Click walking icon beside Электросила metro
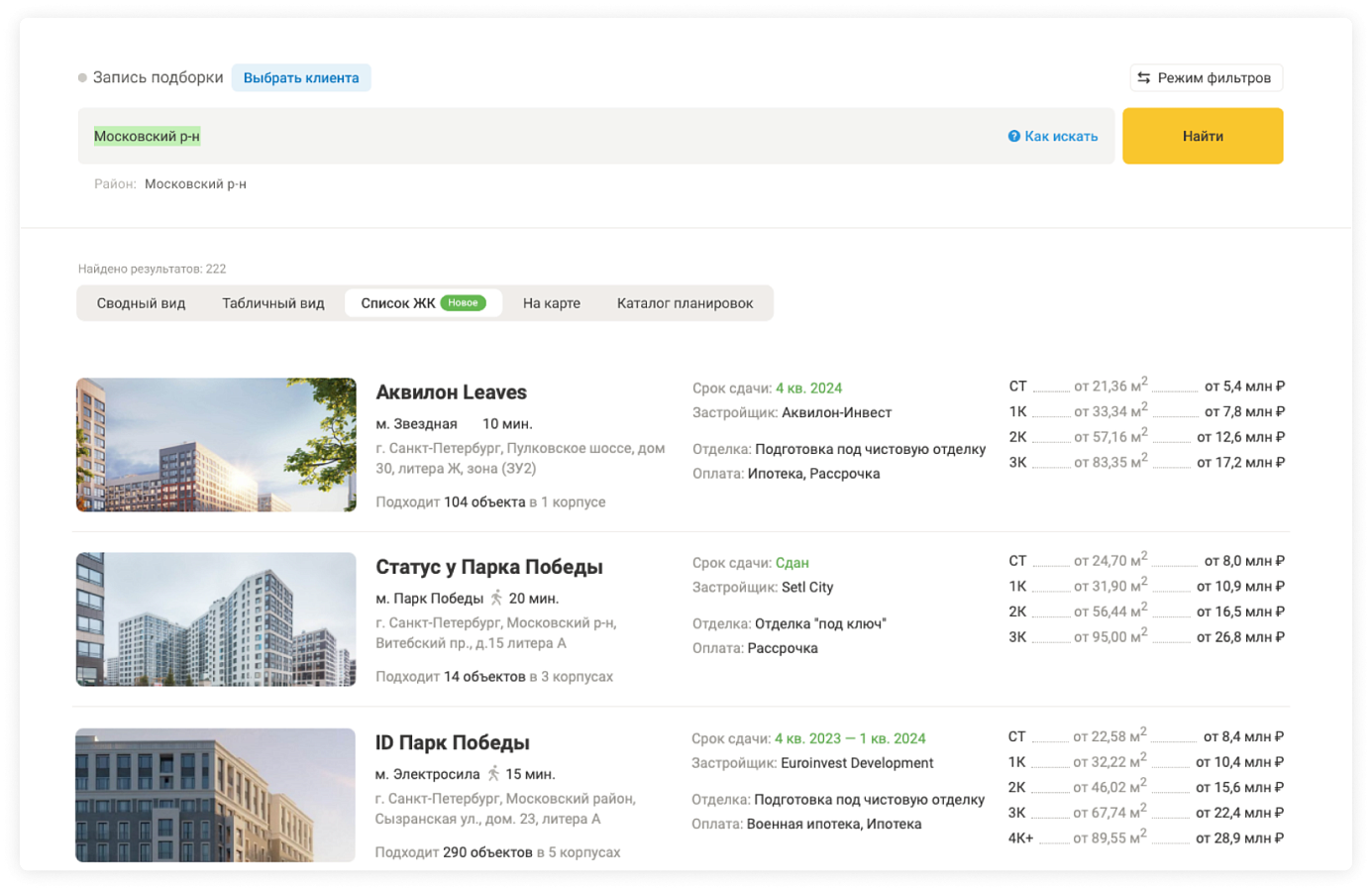Screen dimensions: 1372x892 (x=493, y=773)
